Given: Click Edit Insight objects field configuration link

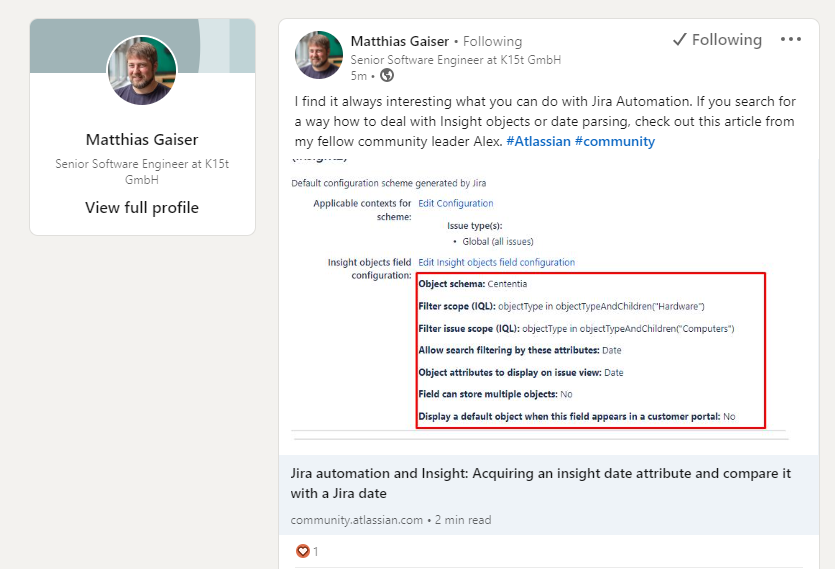Looking at the screenshot, I should point(496,263).
